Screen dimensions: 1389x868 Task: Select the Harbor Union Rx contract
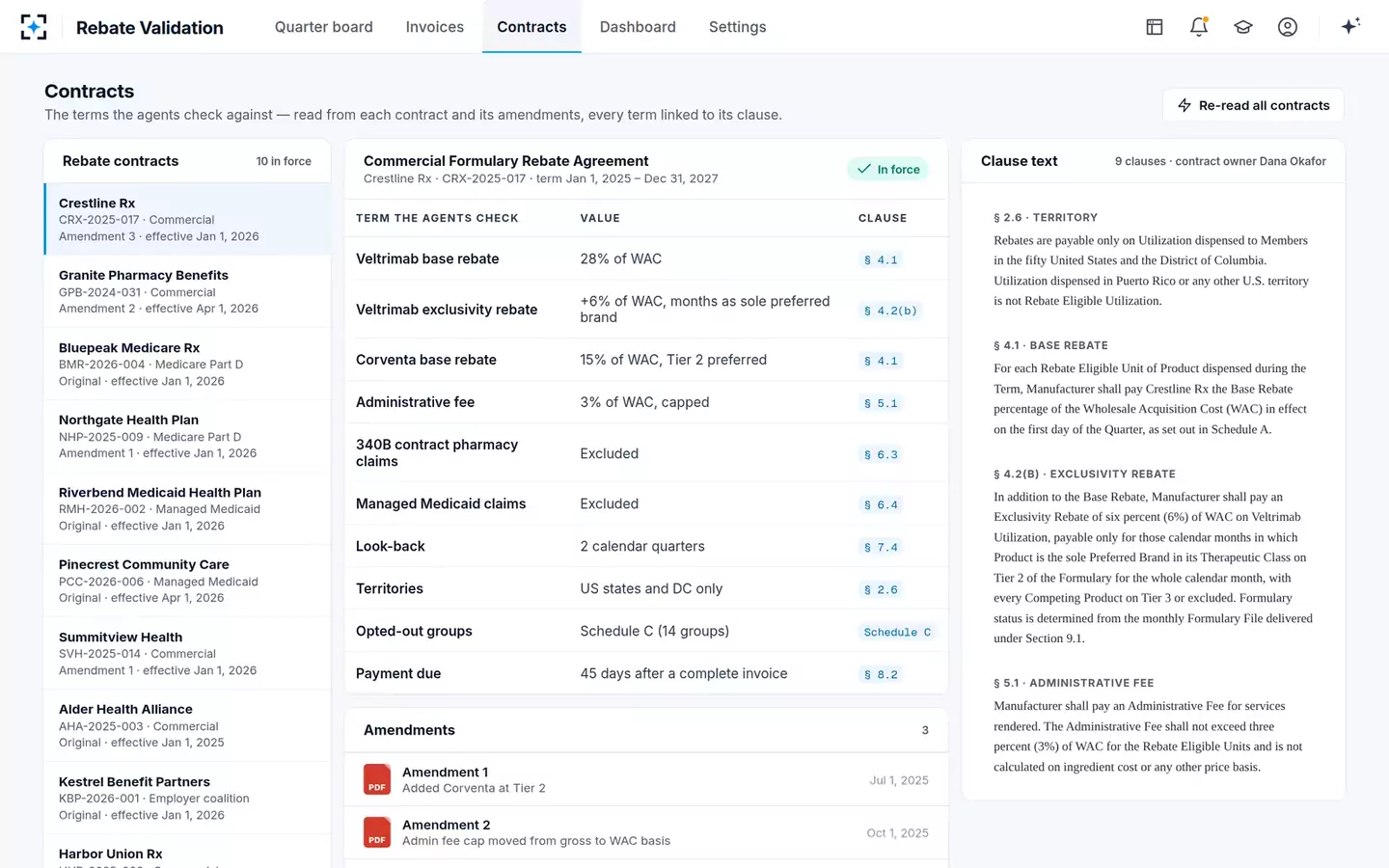pyautogui.click(x=187, y=852)
